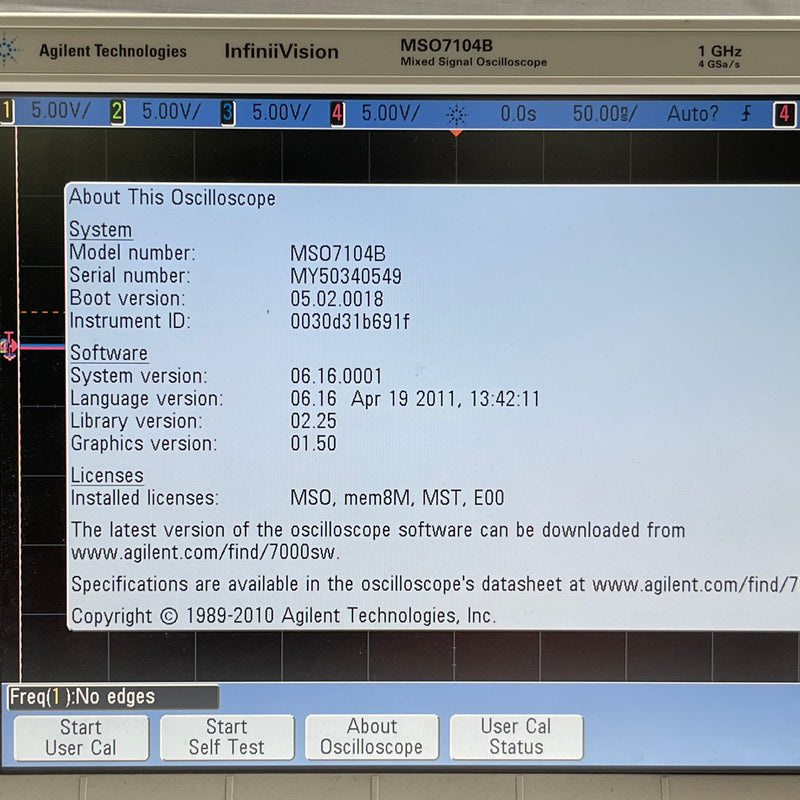
Task: Select the channel 1 indicator icon
Action: tap(6, 113)
